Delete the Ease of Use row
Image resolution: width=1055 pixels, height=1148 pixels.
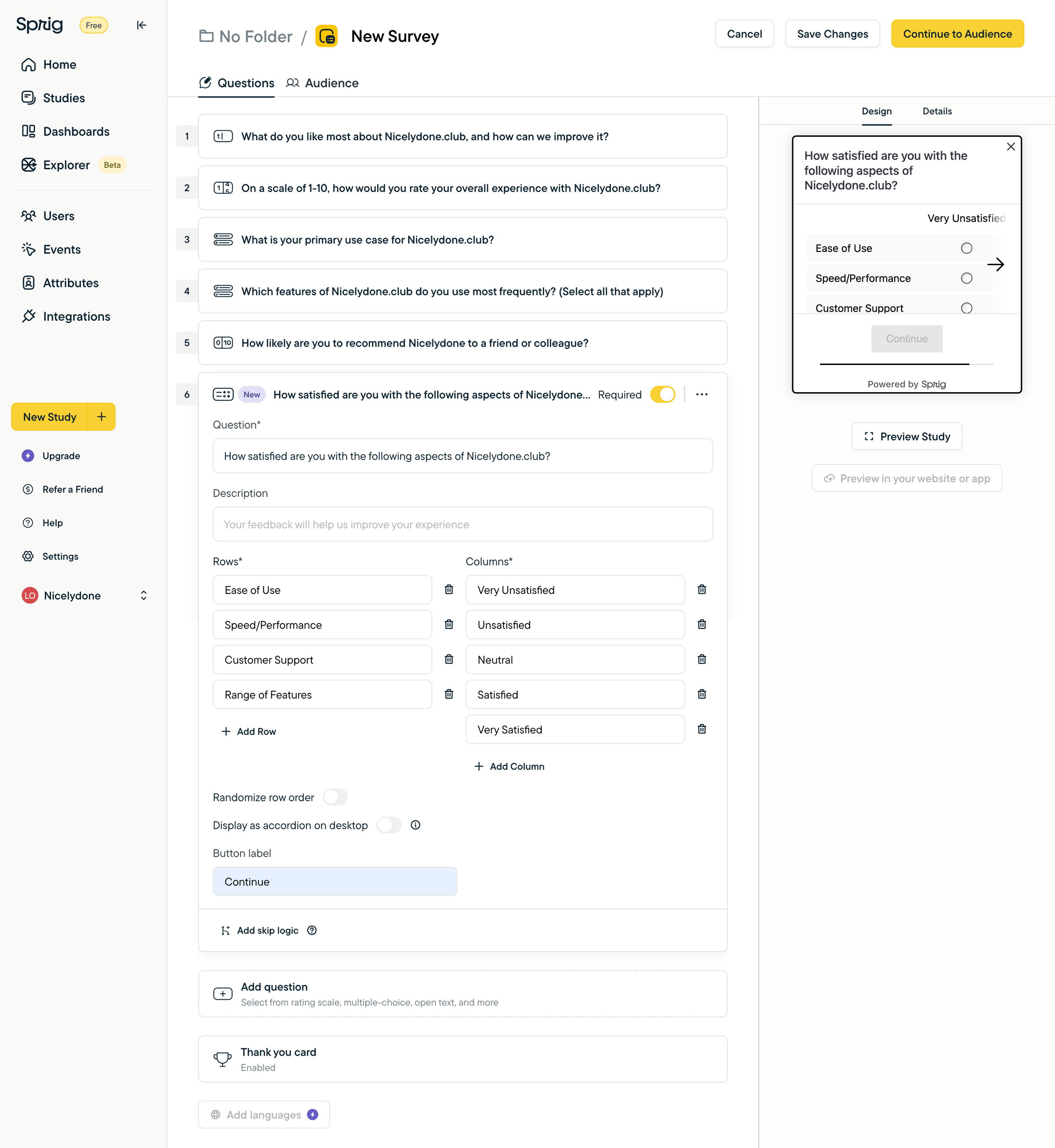click(449, 589)
